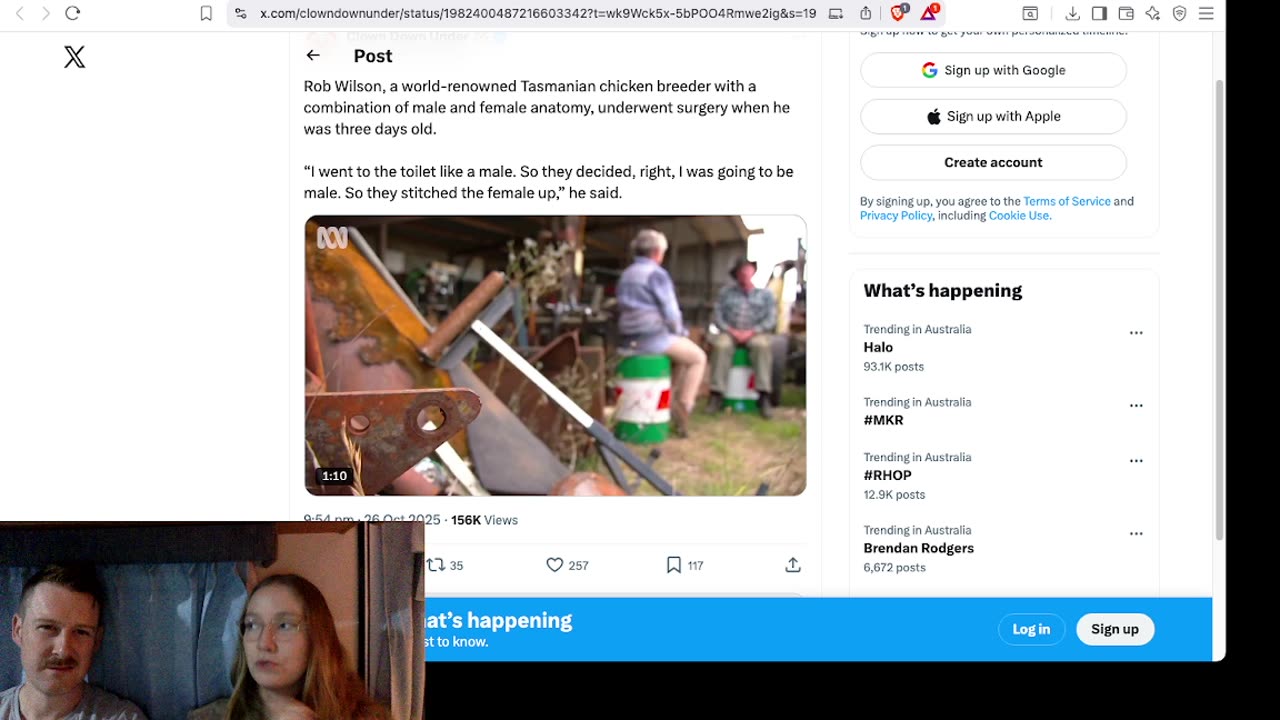Open the VPN shield icon
This screenshot has height=720, width=1280.
[x=1179, y=13]
